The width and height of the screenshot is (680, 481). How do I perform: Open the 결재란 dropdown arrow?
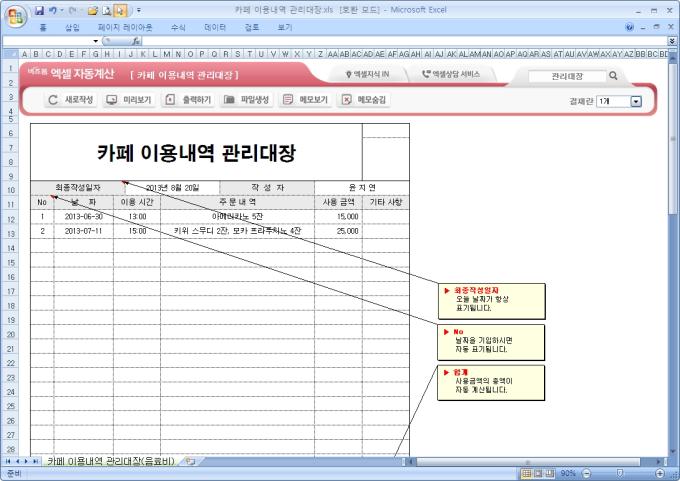pos(636,101)
